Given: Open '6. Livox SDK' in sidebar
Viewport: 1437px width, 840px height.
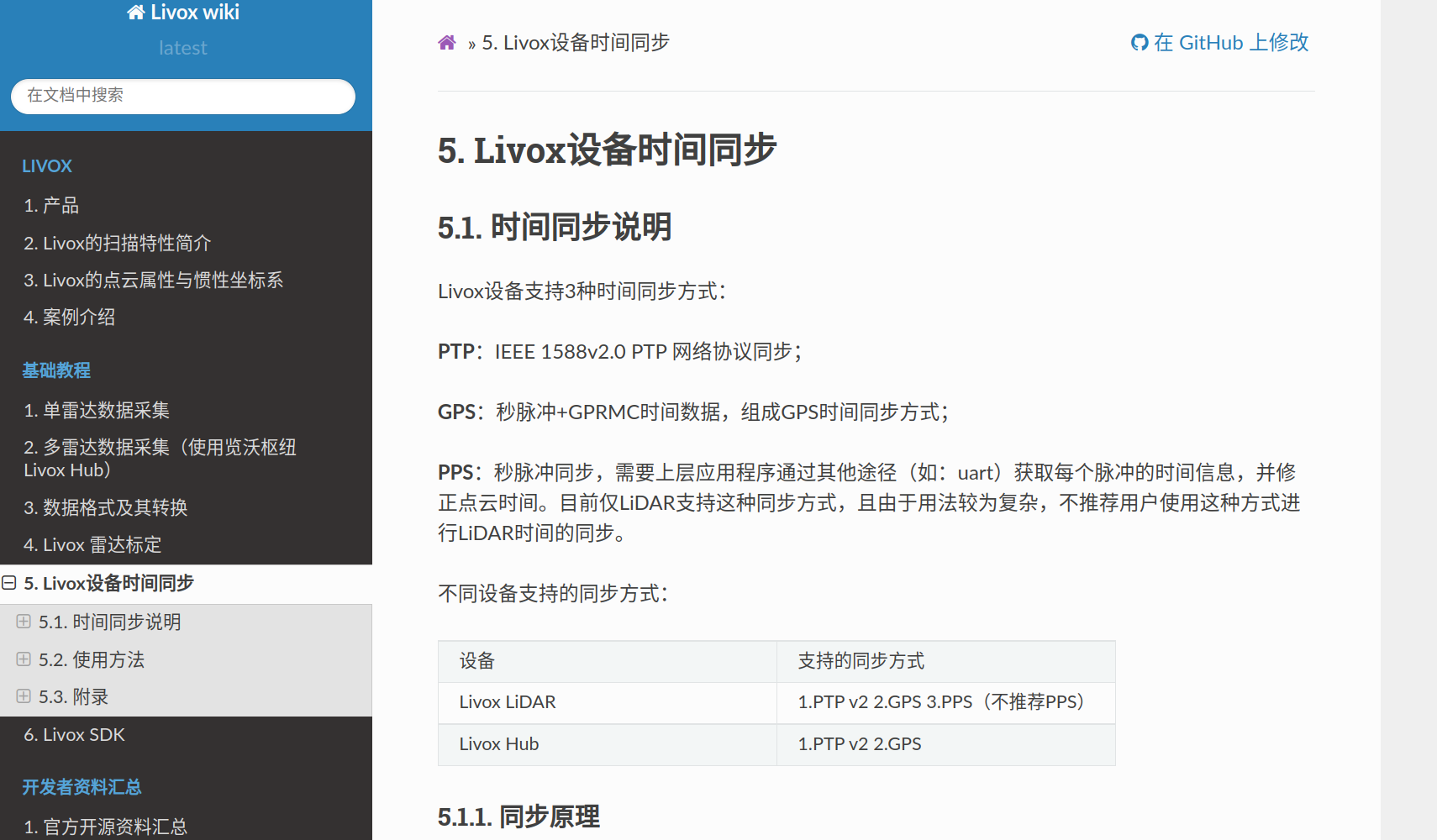Looking at the screenshot, I should click(186, 734).
